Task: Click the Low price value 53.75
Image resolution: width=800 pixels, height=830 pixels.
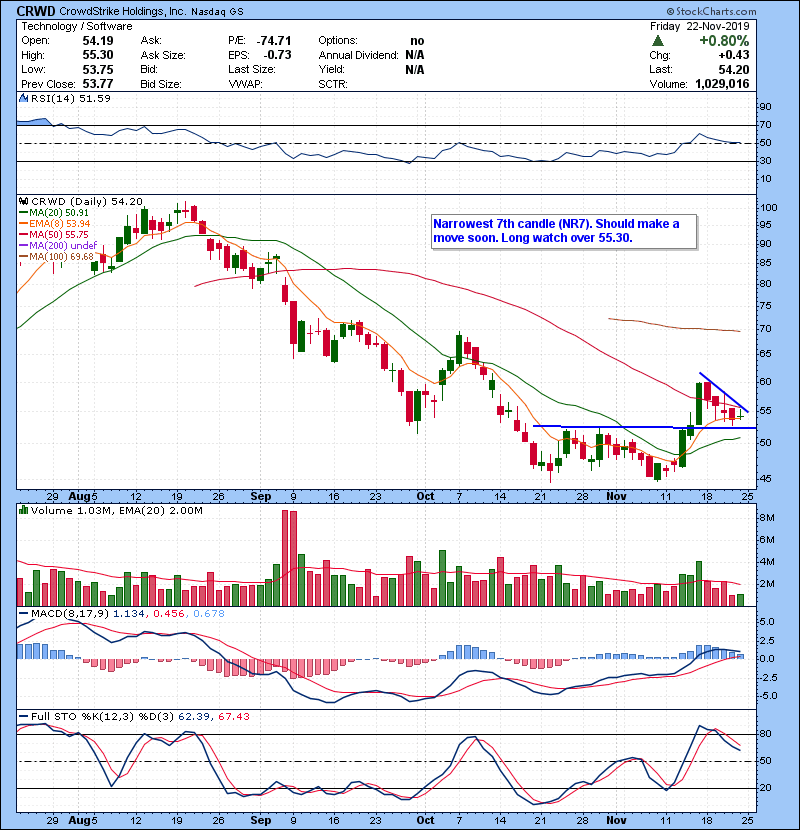Action: (x=98, y=69)
